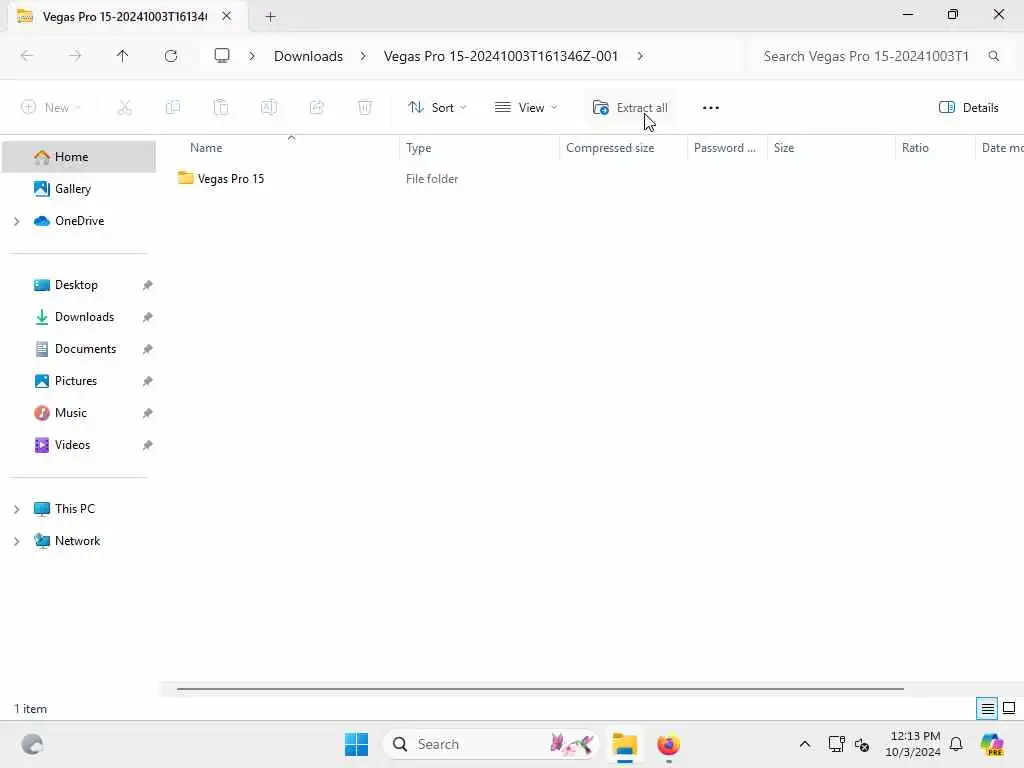
Task: Switch to details list view
Action: (987, 709)
